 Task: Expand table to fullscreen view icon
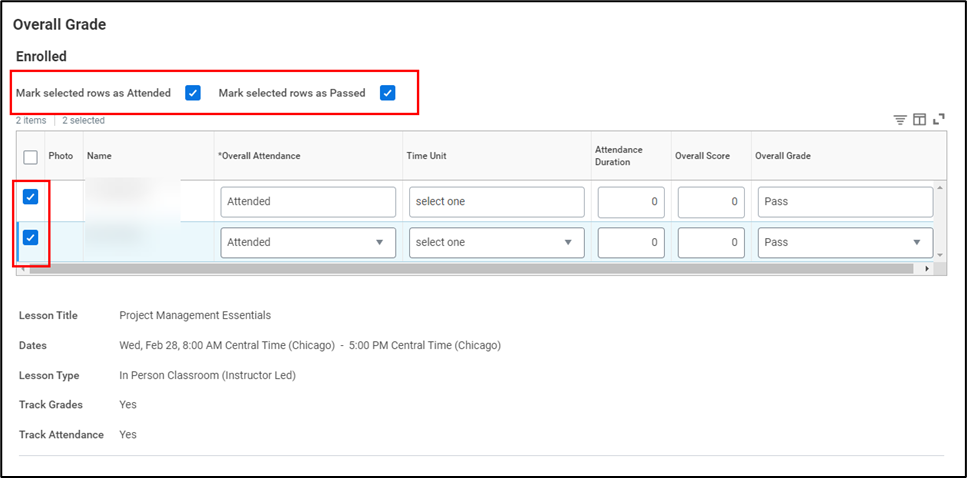tap(939, 120)
